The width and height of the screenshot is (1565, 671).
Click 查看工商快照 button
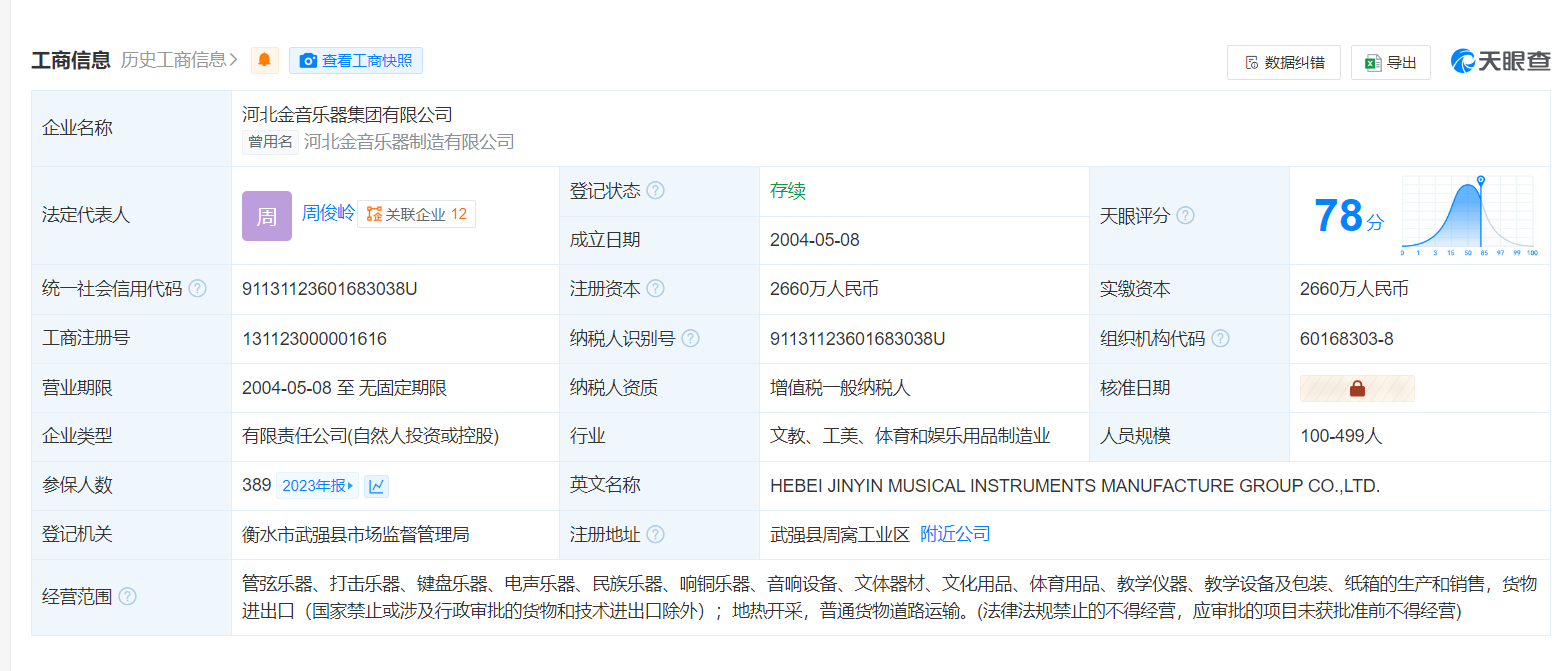(x=356, y=60)
